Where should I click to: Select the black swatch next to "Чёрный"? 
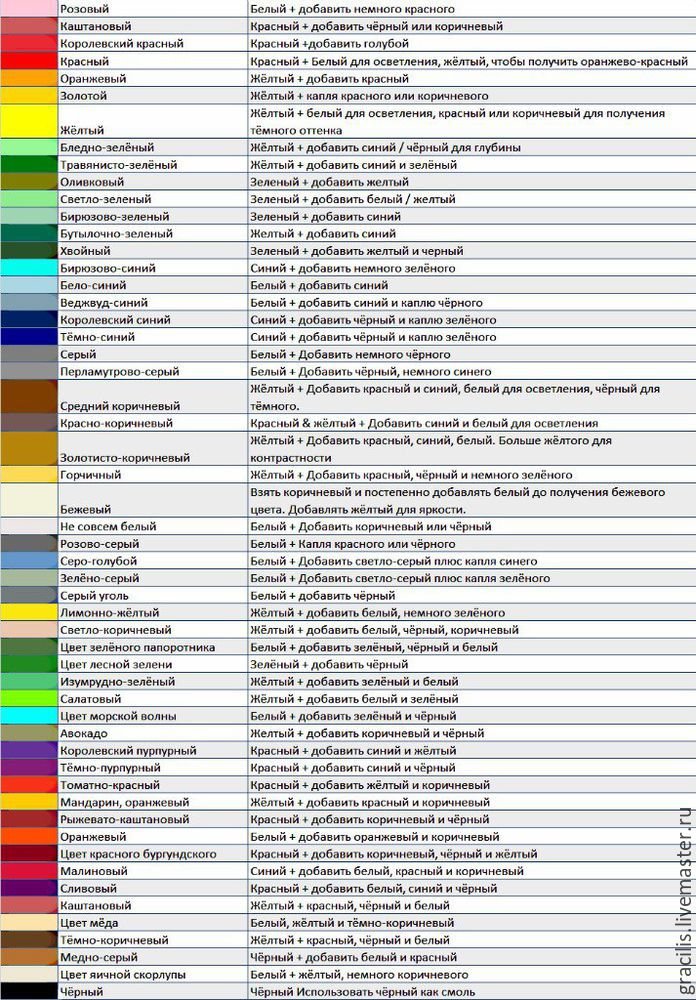[28, 991]
